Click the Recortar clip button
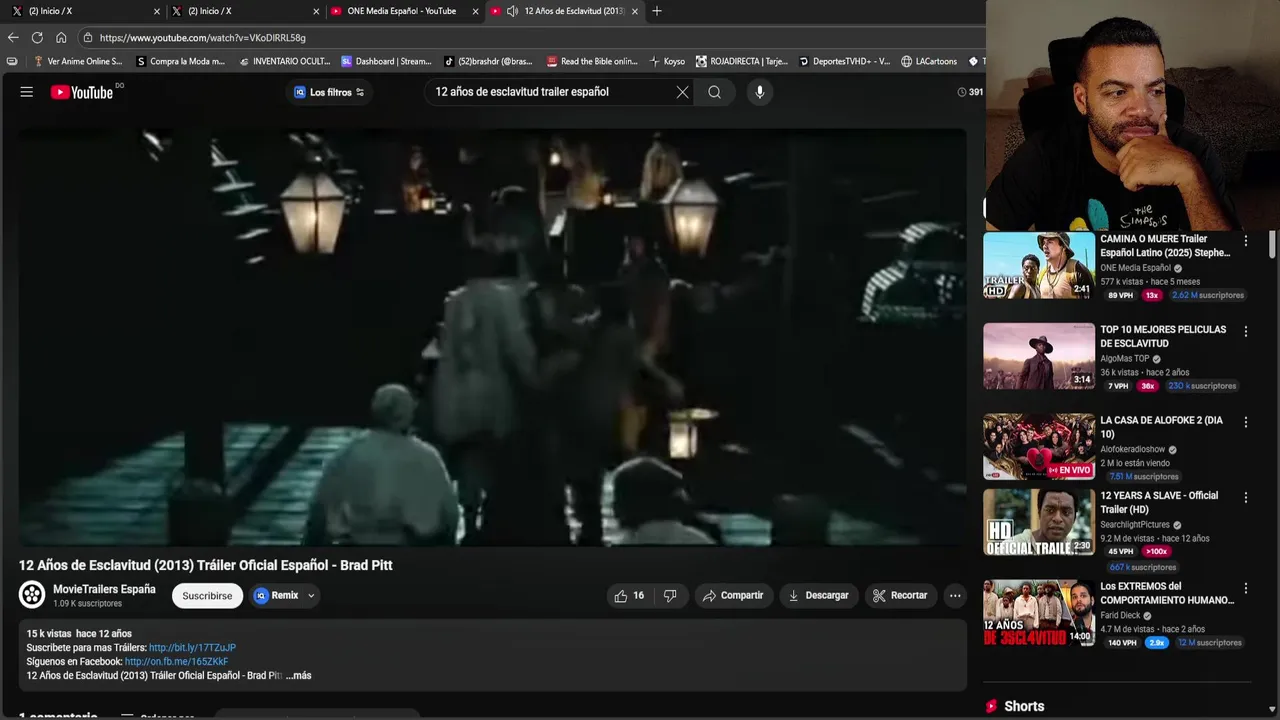 900,595
